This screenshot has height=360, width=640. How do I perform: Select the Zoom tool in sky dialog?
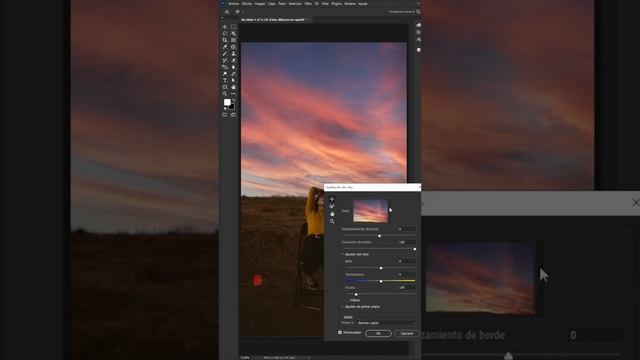point(332,221)
